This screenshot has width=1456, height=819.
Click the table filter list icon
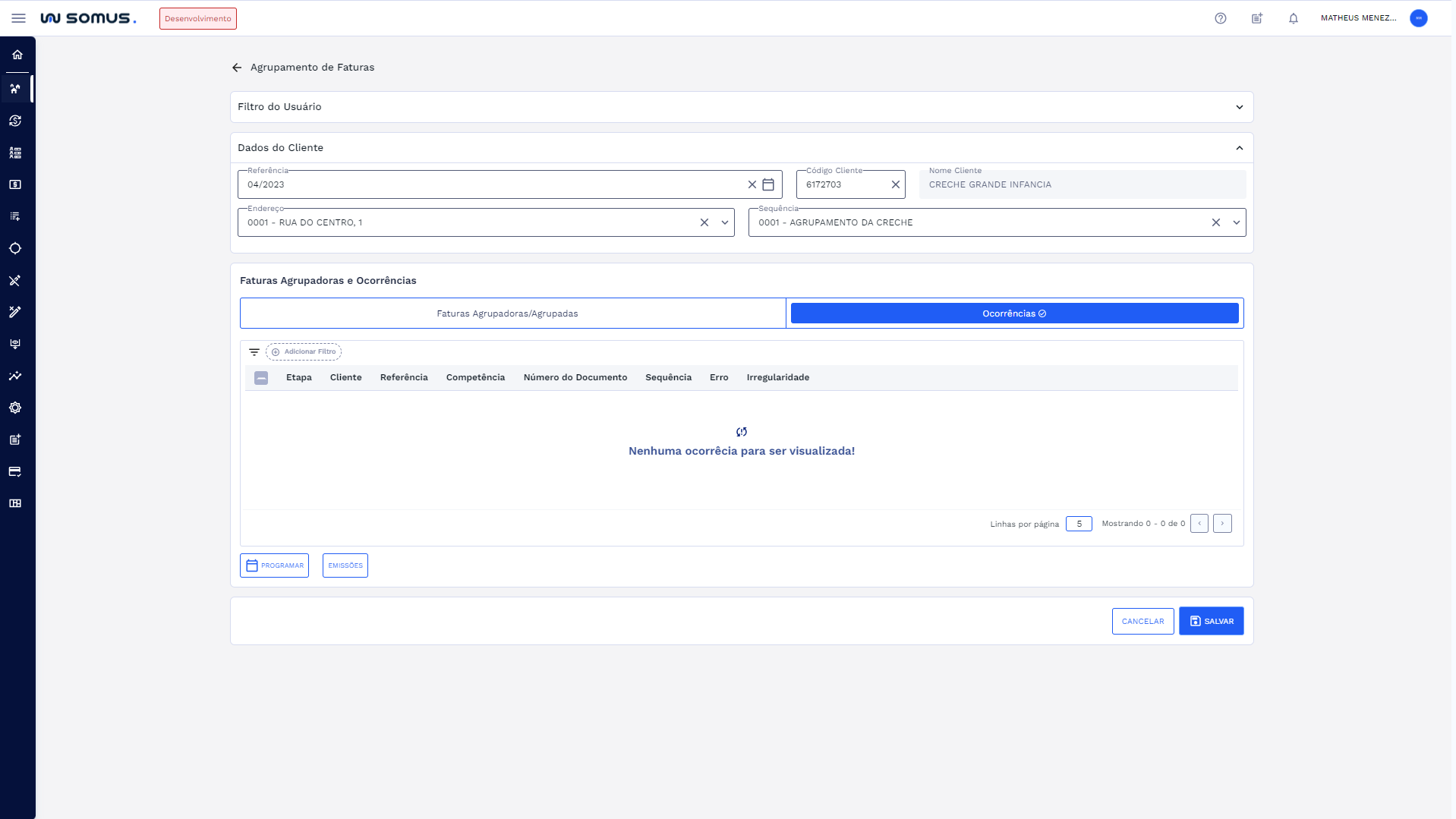pyautogui.click(x=254, y=352)
